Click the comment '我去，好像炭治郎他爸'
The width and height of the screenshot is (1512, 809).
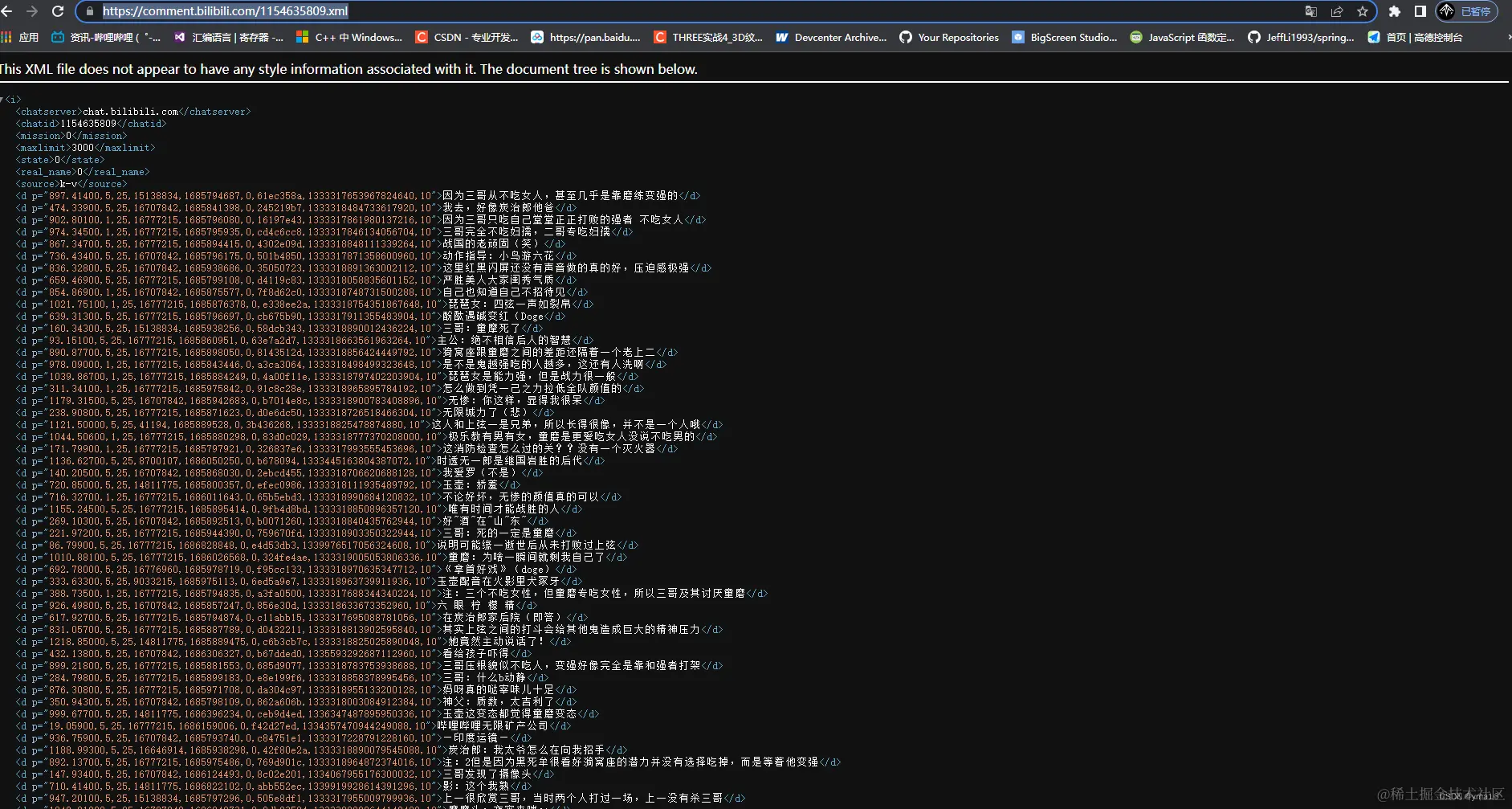tap(499, 208)
